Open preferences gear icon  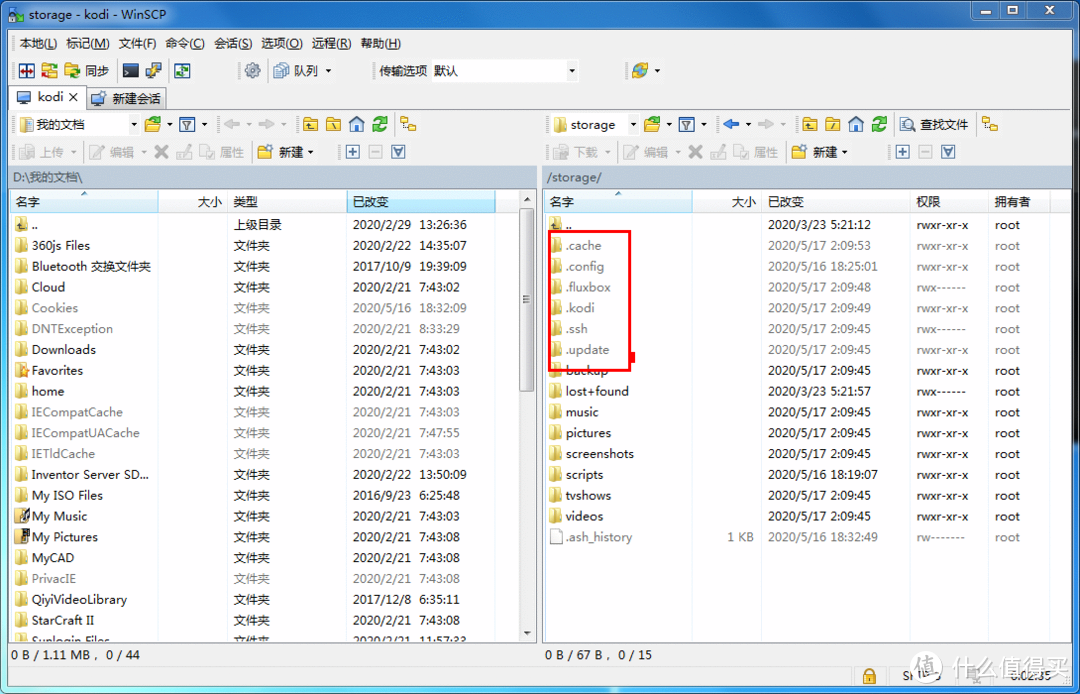point(252,71)
